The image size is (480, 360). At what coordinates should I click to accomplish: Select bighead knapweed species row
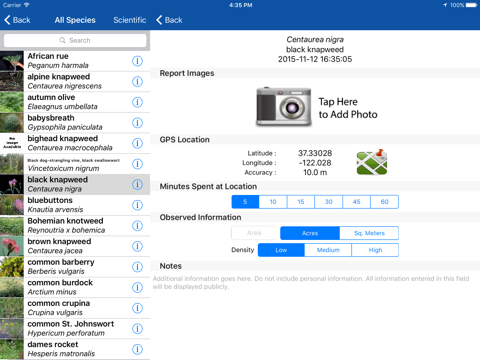75,143
